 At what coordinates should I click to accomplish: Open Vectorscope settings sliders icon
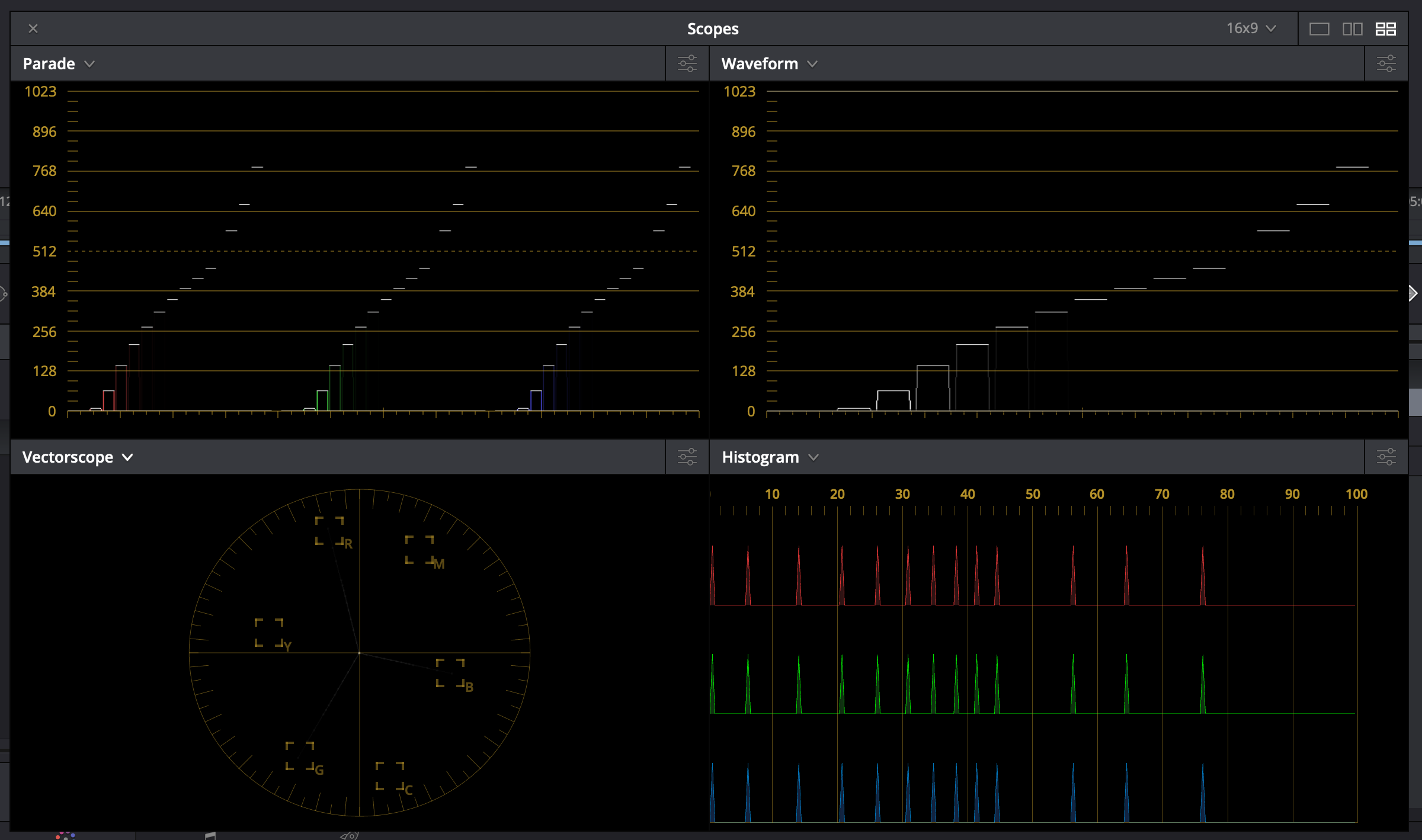[x=687, y=457]
